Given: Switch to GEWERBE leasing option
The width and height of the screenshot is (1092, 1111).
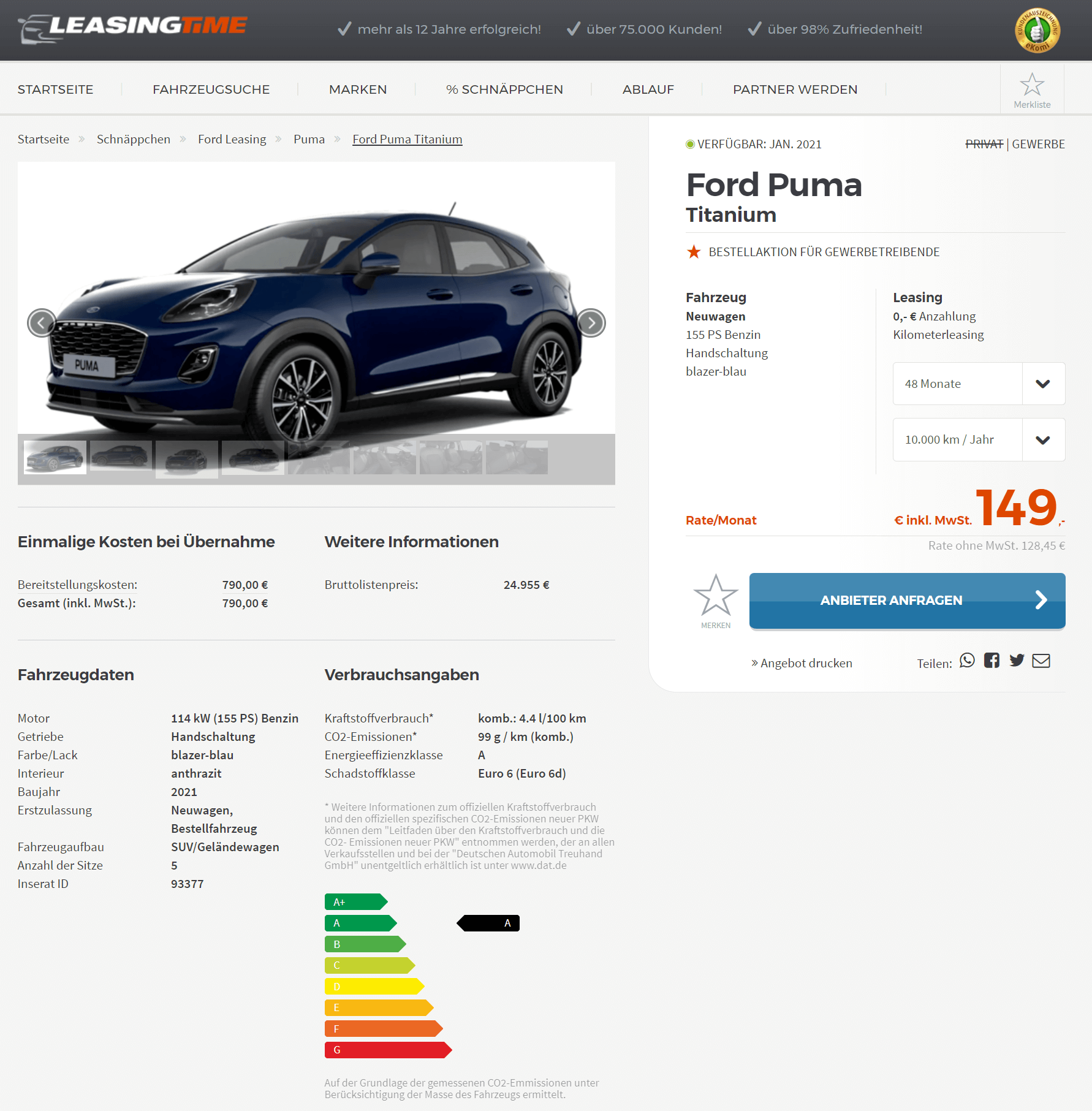Looking at the screenshot, I should click(x=1038, y=144).
